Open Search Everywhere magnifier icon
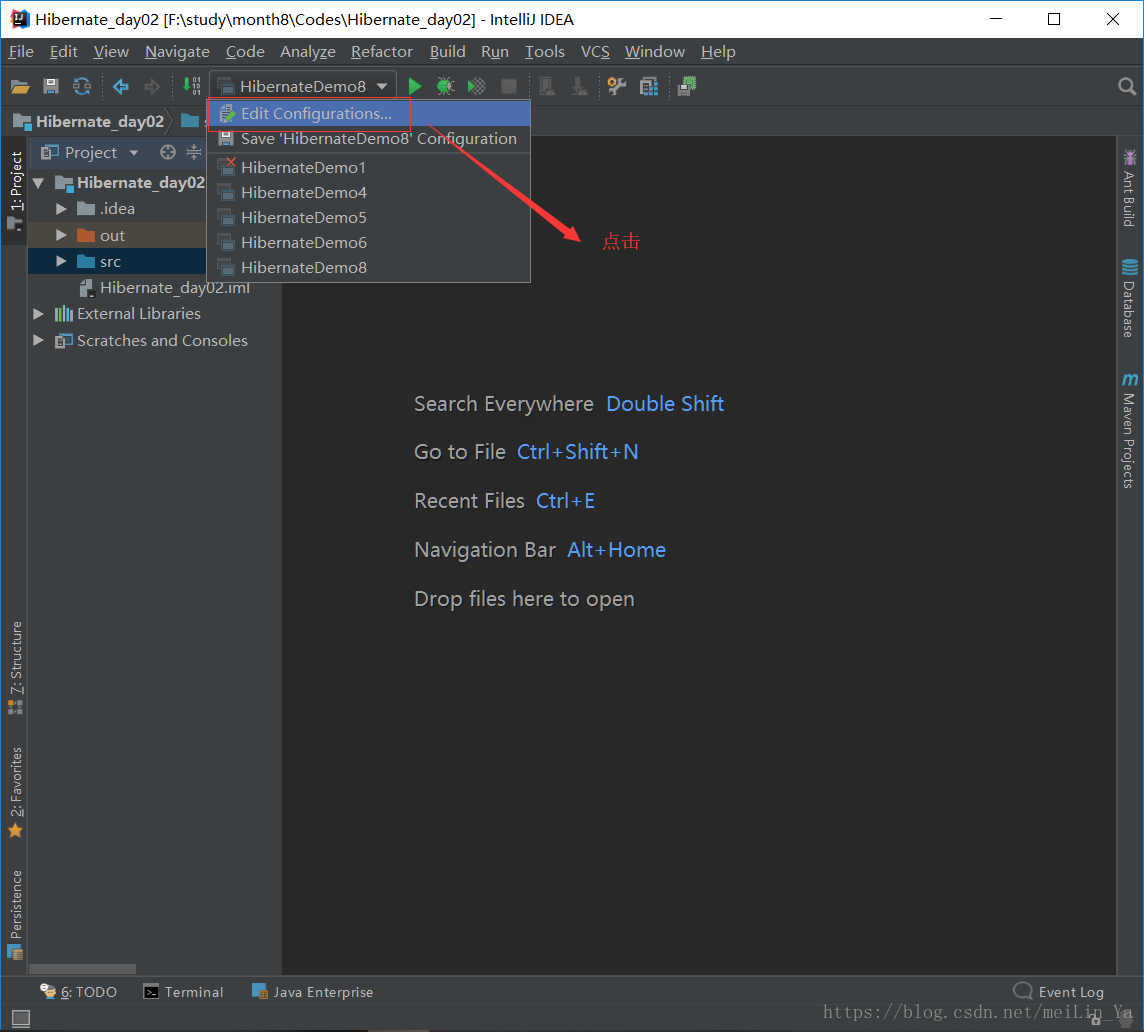Viewport: 1144px width, 1032px height. (x=1126, y=87)
